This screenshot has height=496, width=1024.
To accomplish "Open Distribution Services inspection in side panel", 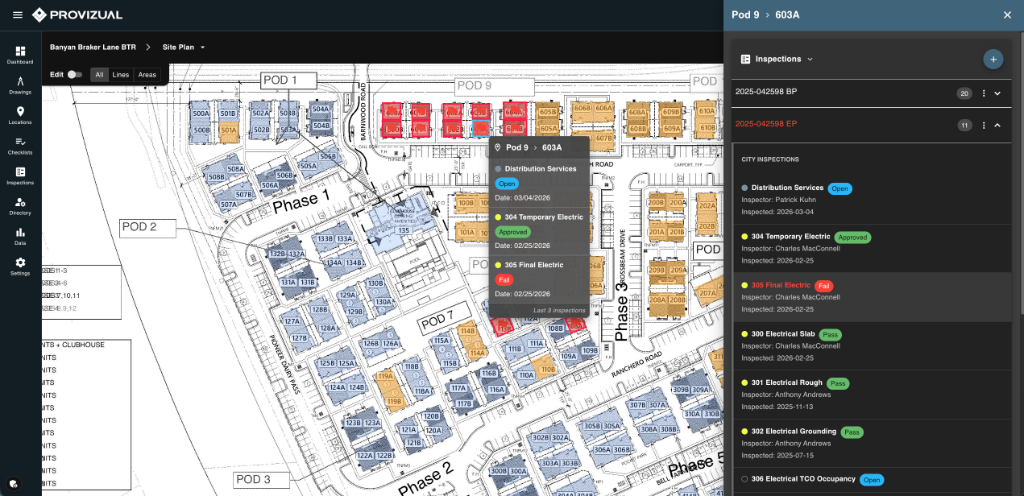I will tap(872, 200).
